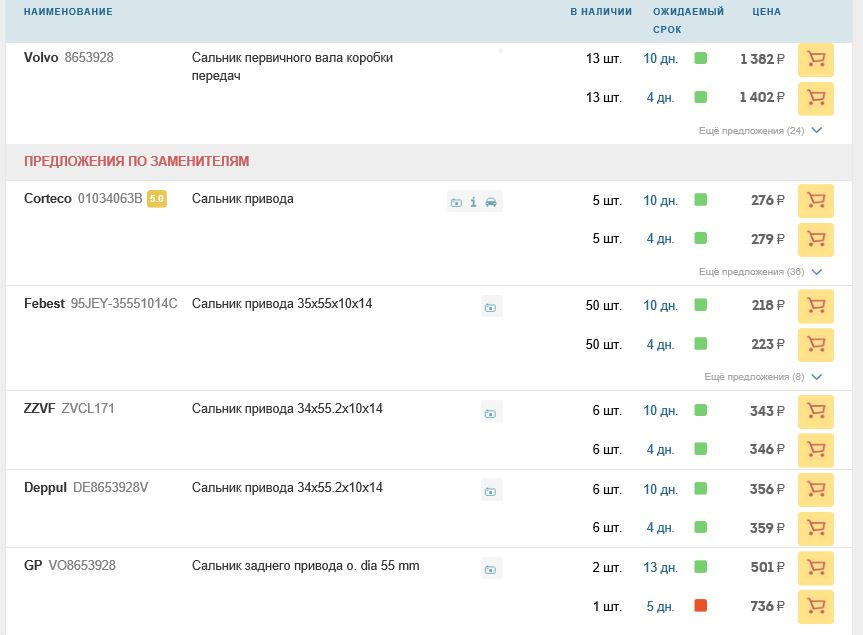This screenshot has width=863, height=635.
Task: Click the red indicator on GP 736 ₽ offer
Action: (700, 606)
